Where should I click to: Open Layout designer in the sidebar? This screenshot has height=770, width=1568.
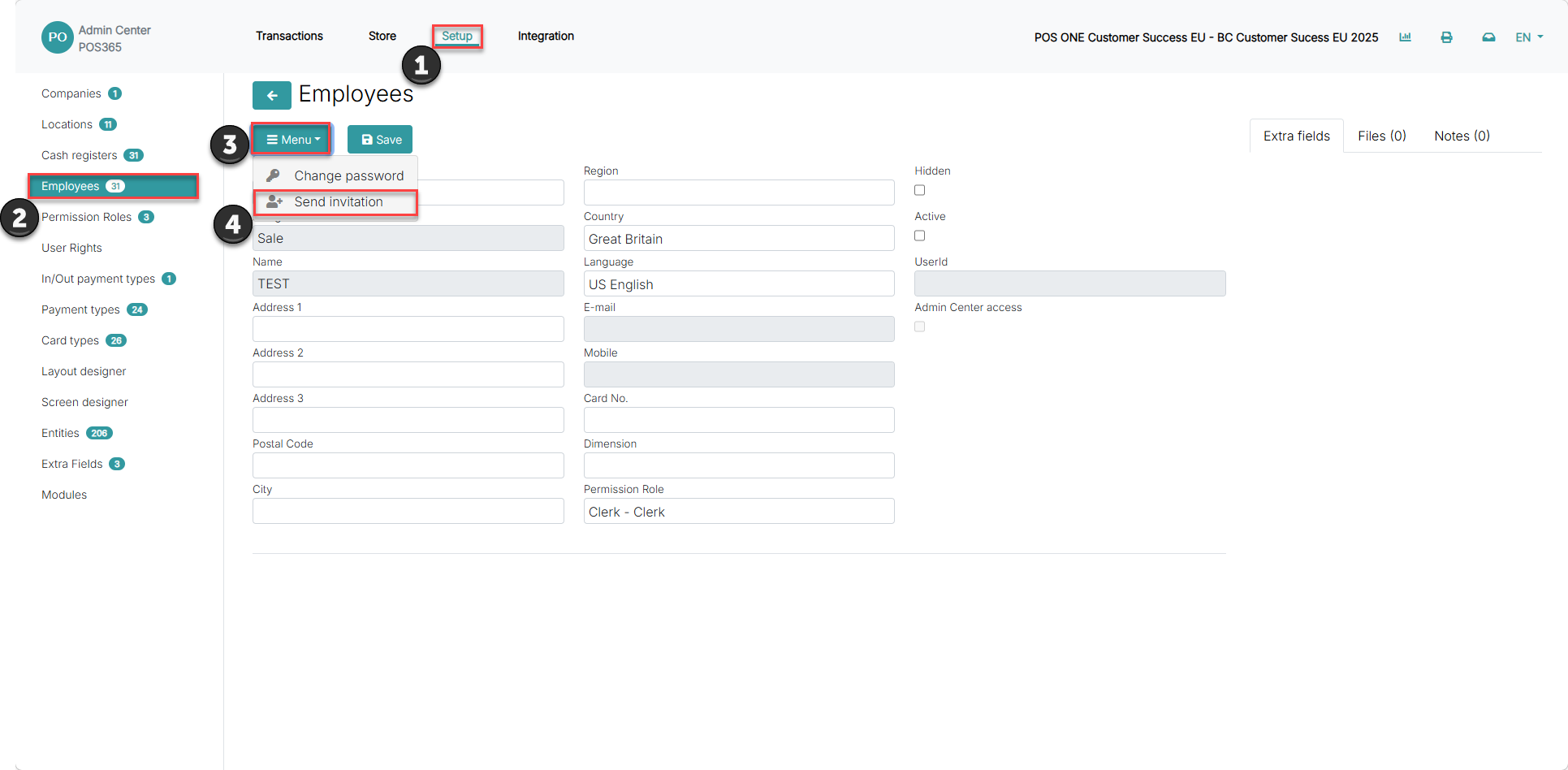coord(84,371)
